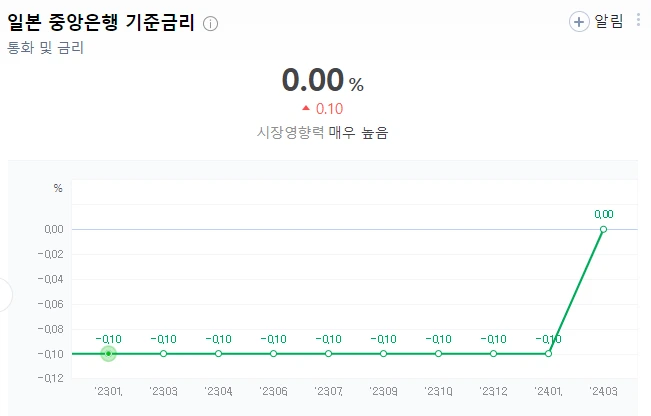
Task: Click the red up-triangle change indicator
Action: click(306, 108)
